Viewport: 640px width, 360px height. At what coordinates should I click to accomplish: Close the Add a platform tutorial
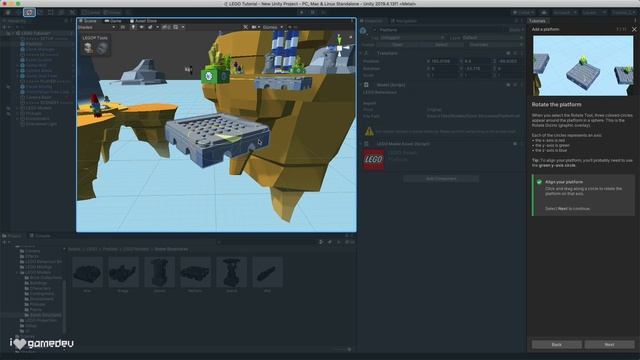(634, 29)
